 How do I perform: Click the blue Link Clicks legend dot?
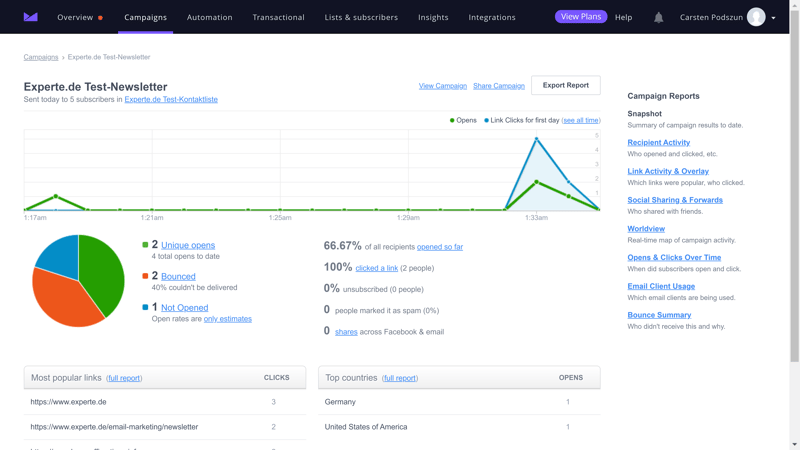pos(486,120)
